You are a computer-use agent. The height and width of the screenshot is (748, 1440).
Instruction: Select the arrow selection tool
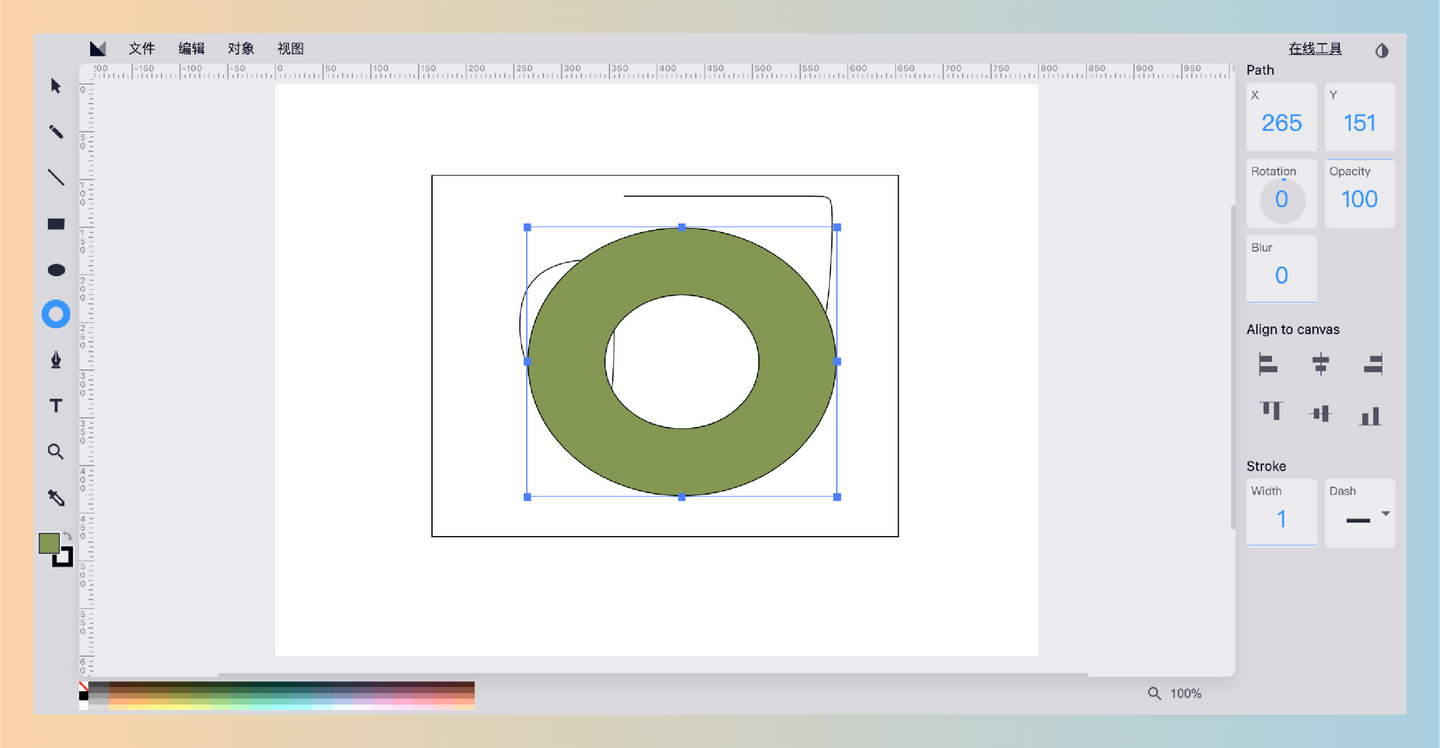click(x=56, y=86)
